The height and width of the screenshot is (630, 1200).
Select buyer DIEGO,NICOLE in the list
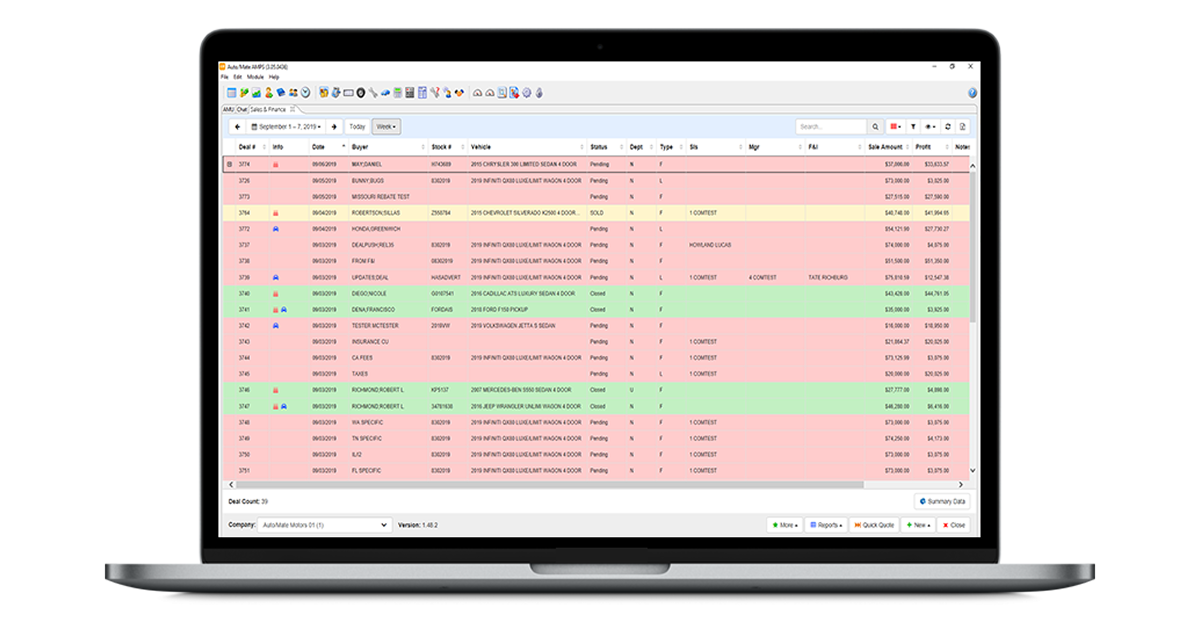point(368,293)
